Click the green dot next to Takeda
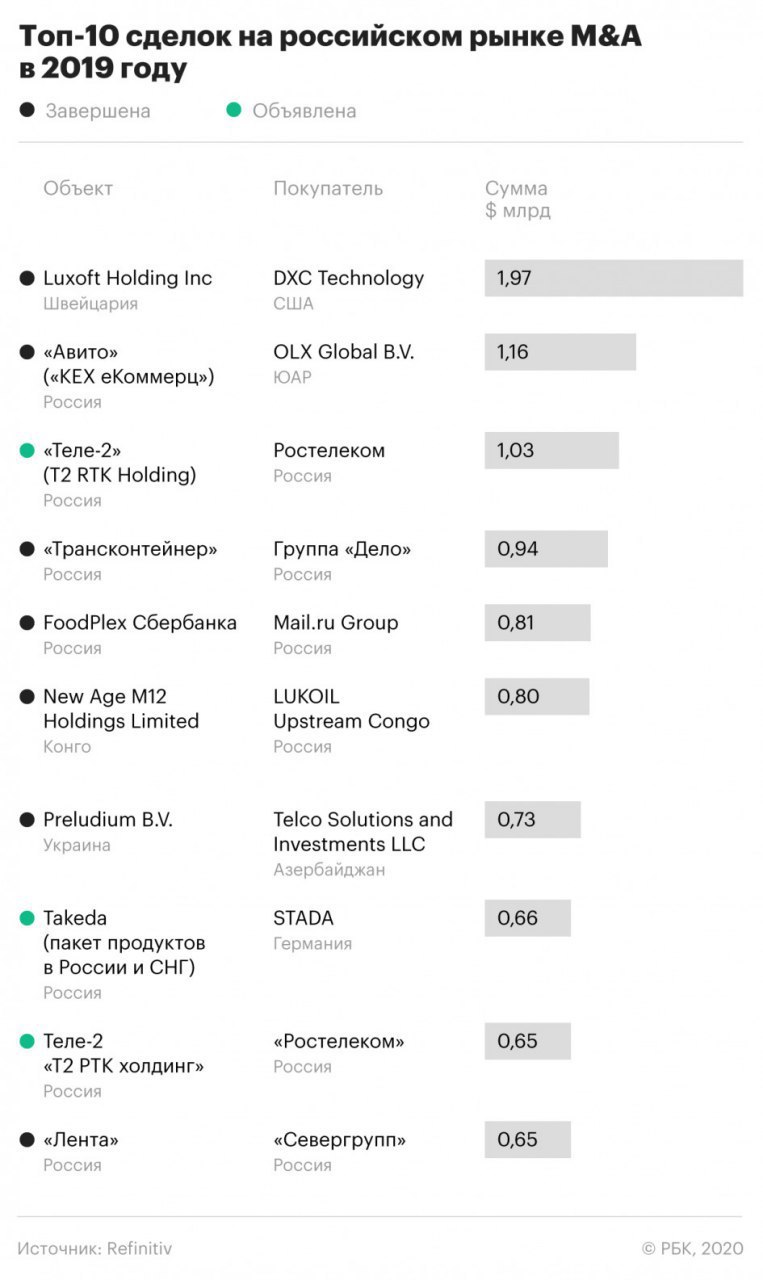 point(27,918)
